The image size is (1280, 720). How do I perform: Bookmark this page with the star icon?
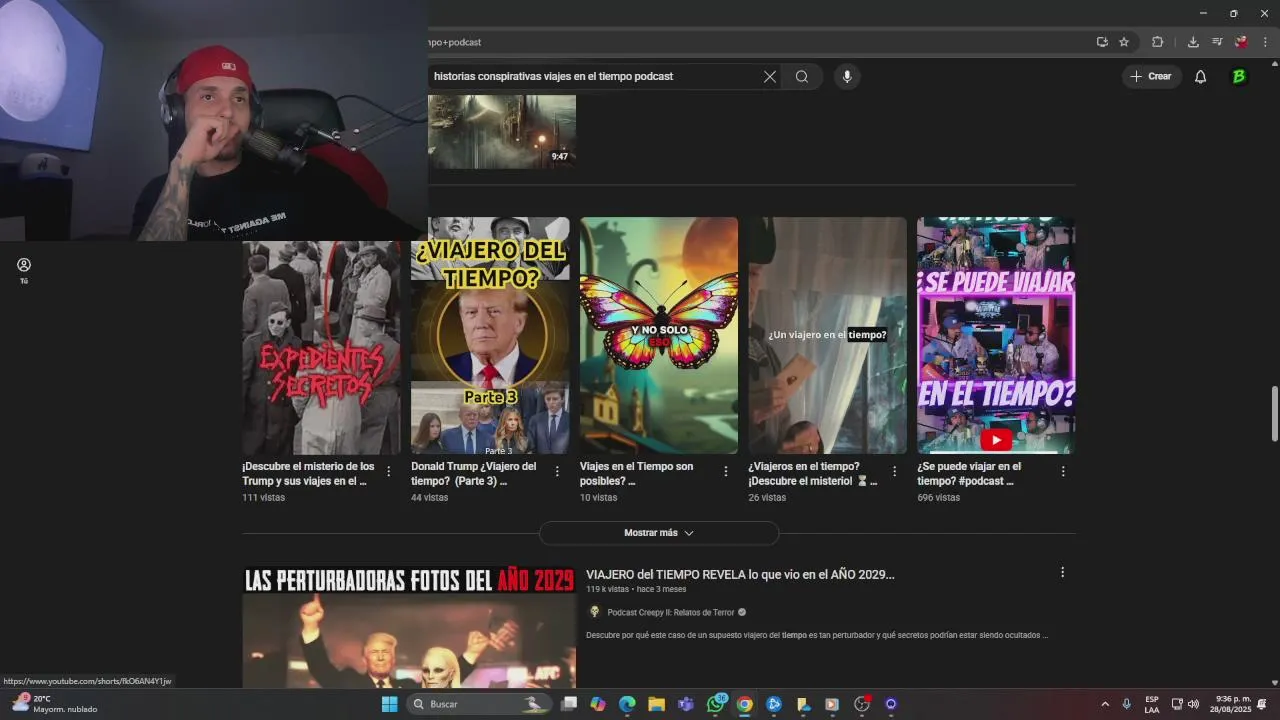(1124, 42)
